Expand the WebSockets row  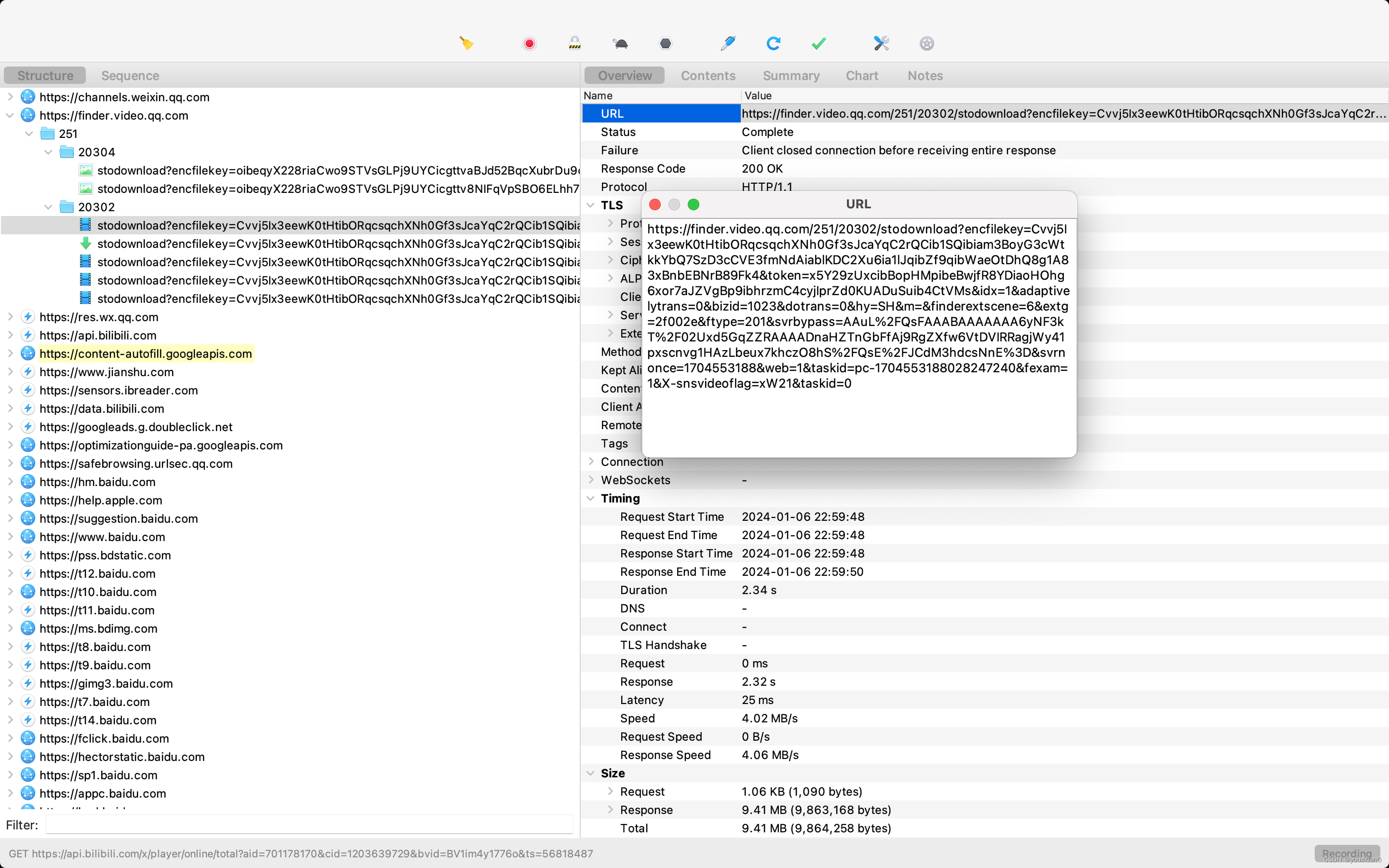pyautogui.click(x=591, y=480)
